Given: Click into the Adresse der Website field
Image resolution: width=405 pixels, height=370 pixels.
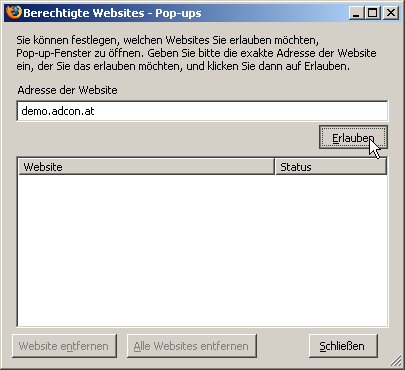Looking at the screenshot, I should point(202,111).
